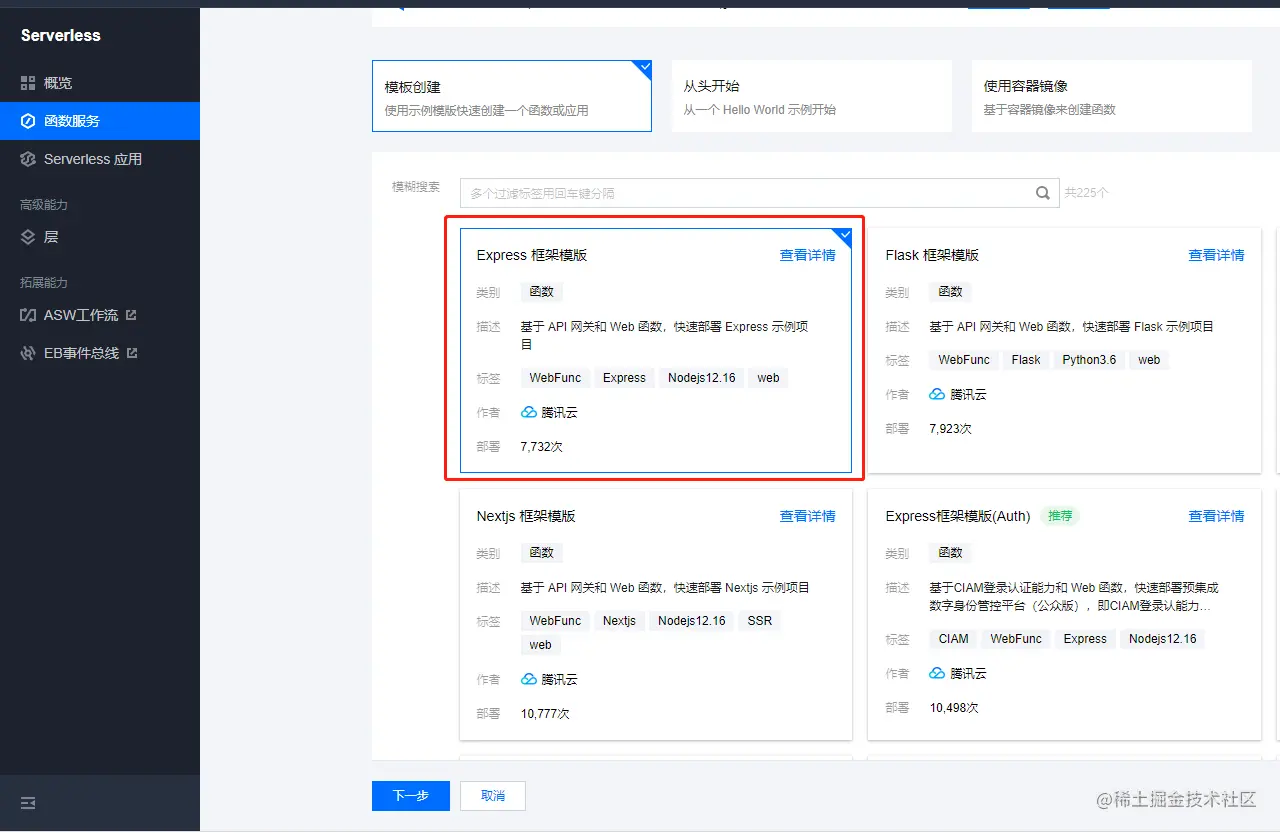The image size is (1280, 833).
Task: Click the Nodejs12.16 tag in Express 框架模版 card
Action: (702, 378)
